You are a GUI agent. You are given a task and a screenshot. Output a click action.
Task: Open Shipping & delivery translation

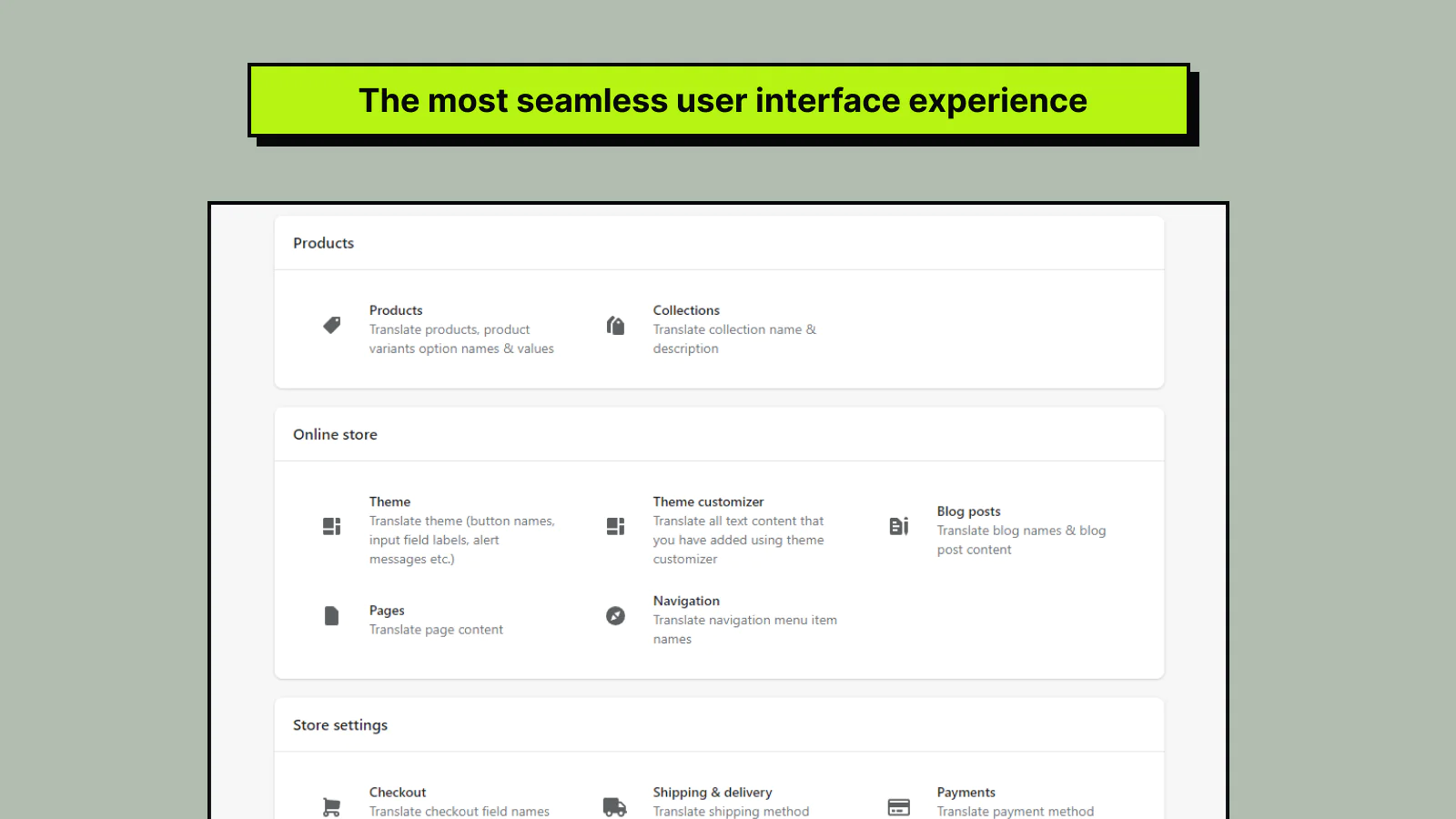713,793
